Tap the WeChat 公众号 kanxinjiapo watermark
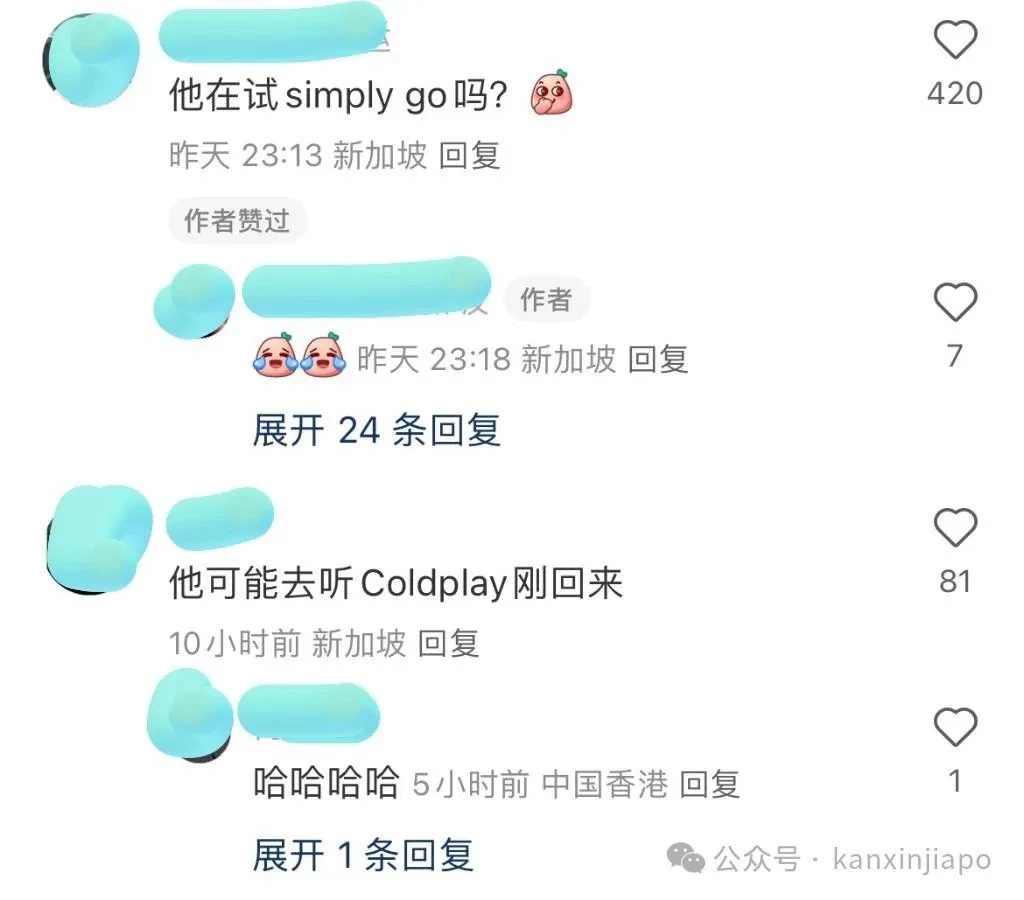The height and width of the screenshot is (900, 1024). [829, 858]
